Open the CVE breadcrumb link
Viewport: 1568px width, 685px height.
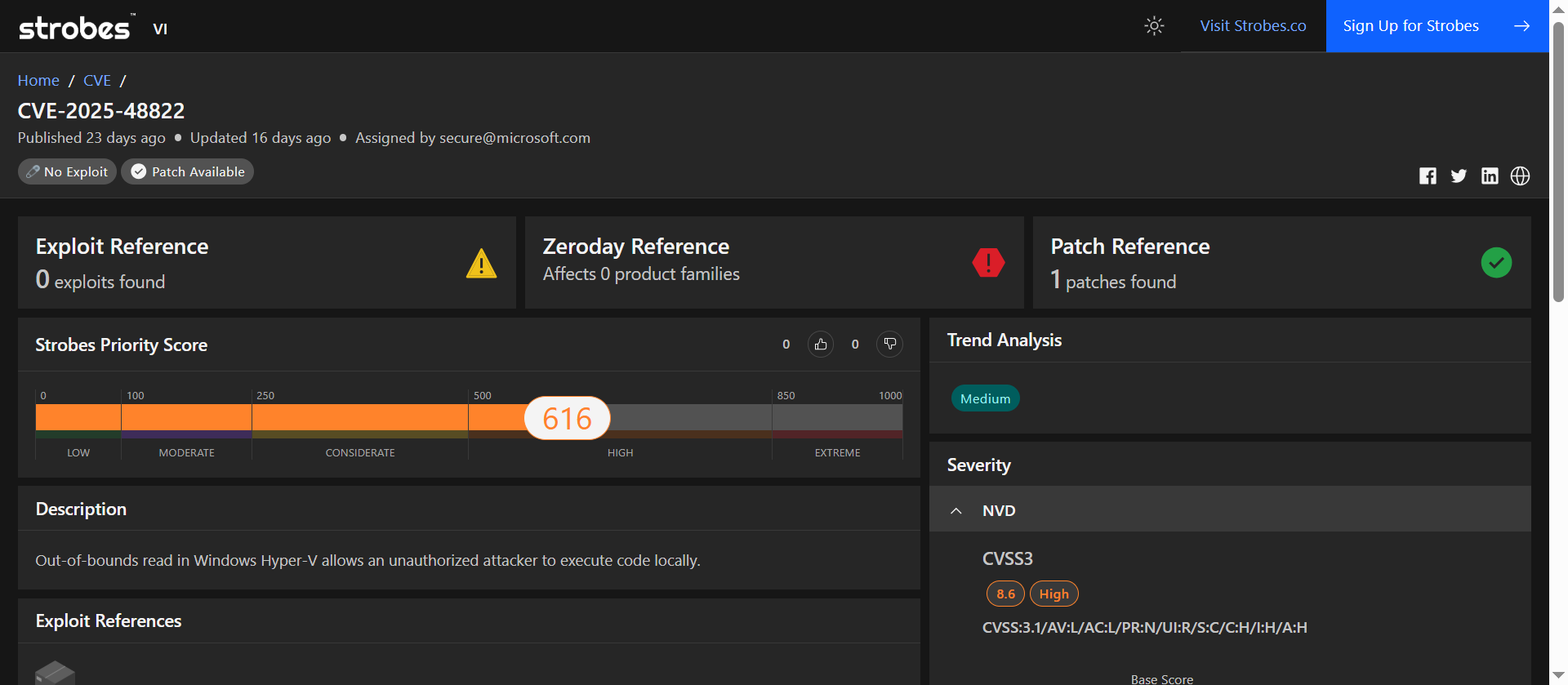coord(97,81)
